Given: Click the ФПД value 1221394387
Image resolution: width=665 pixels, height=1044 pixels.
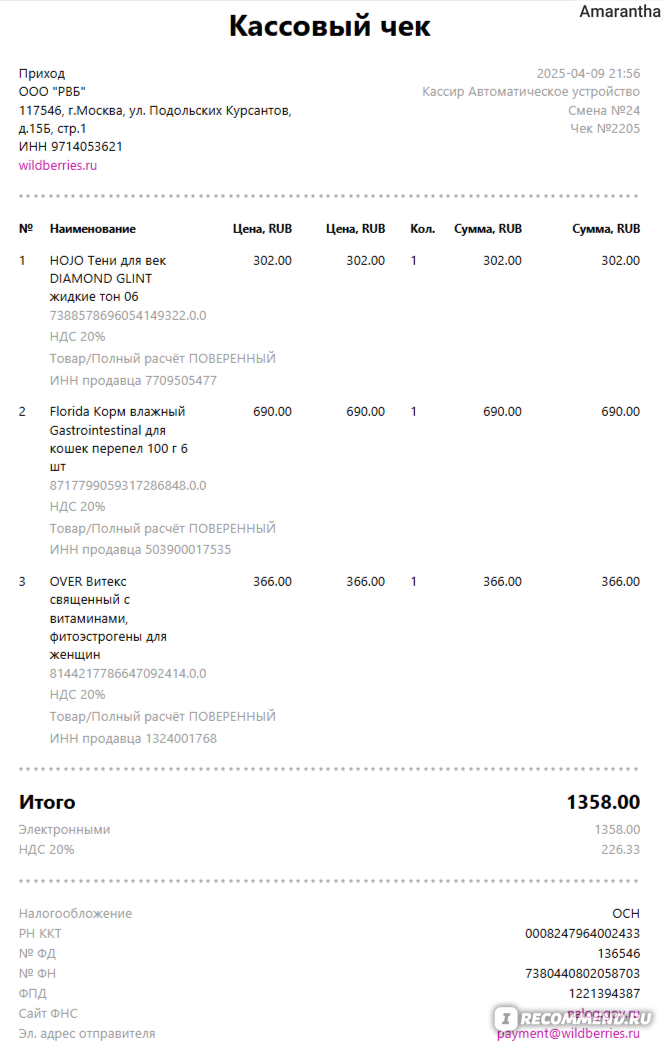Looking at the screenshot, I should tap(604, 993).
